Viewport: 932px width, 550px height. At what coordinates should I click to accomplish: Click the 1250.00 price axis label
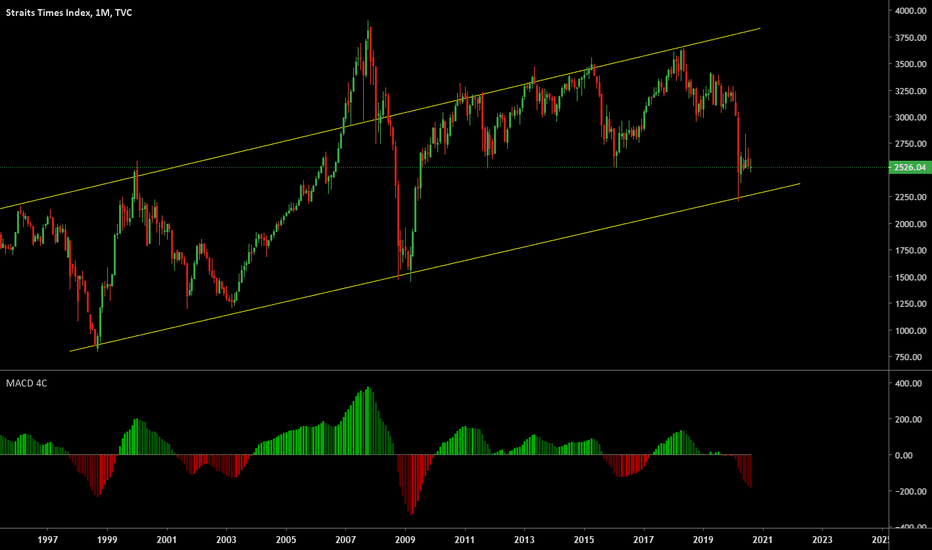pos(911,304)
